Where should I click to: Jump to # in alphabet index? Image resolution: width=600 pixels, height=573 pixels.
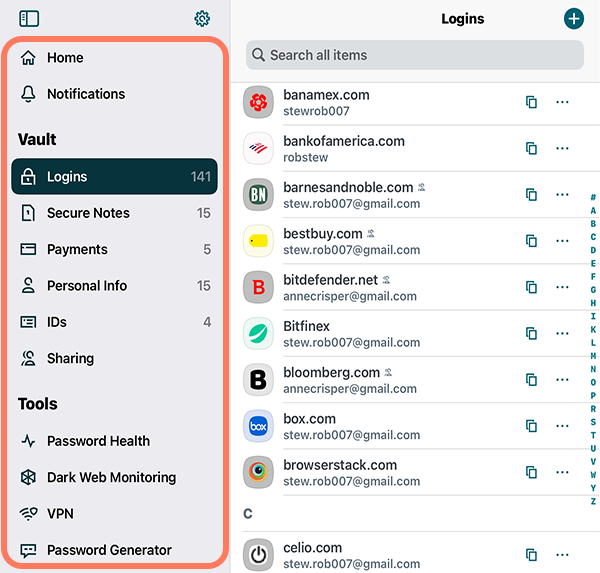click(593, 198)
